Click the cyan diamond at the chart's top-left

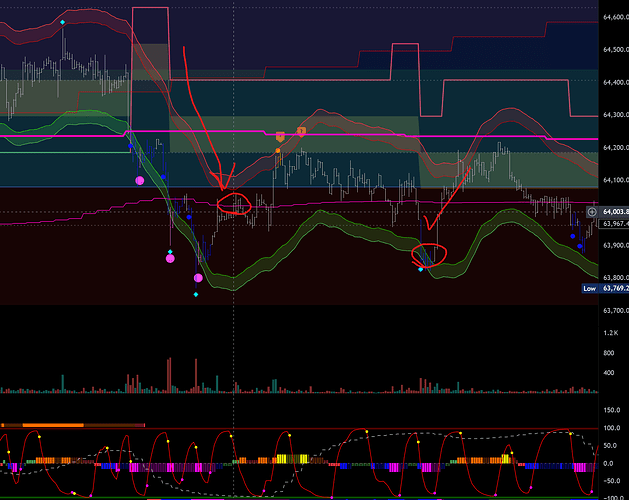pyautogui.click(x=63, y=21)
